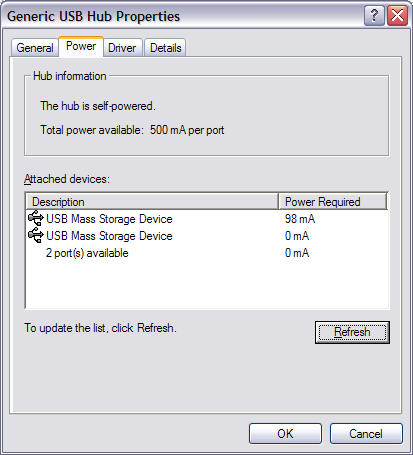Select the Power tab
413x455 pixels.
81,46
